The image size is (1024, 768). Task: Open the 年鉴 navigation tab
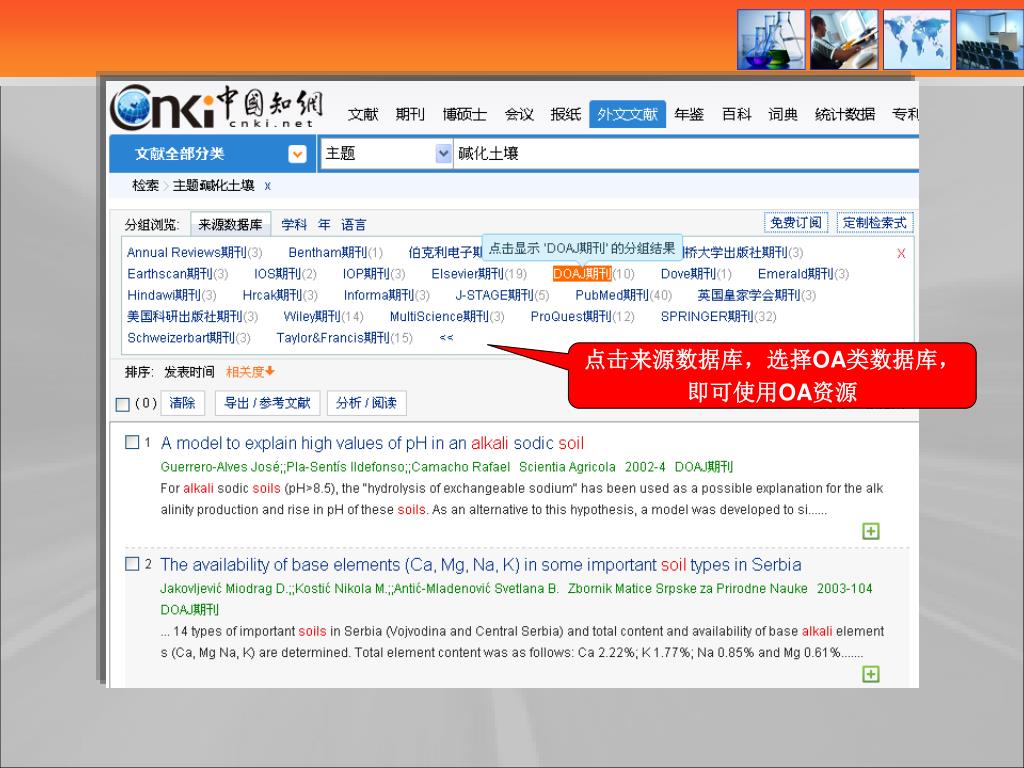click(x=689, y=114)
